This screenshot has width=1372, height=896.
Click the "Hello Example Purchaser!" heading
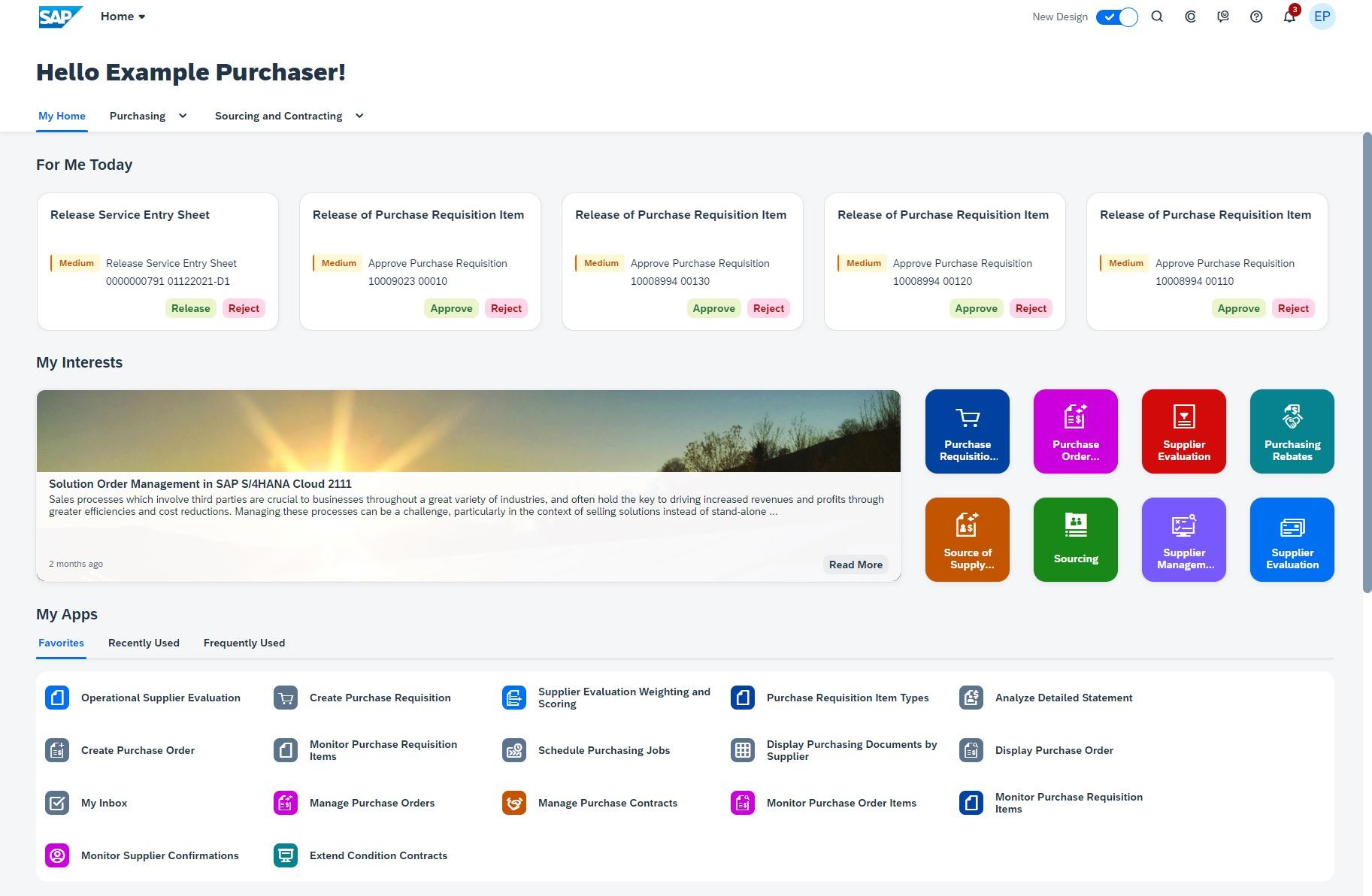191,72
